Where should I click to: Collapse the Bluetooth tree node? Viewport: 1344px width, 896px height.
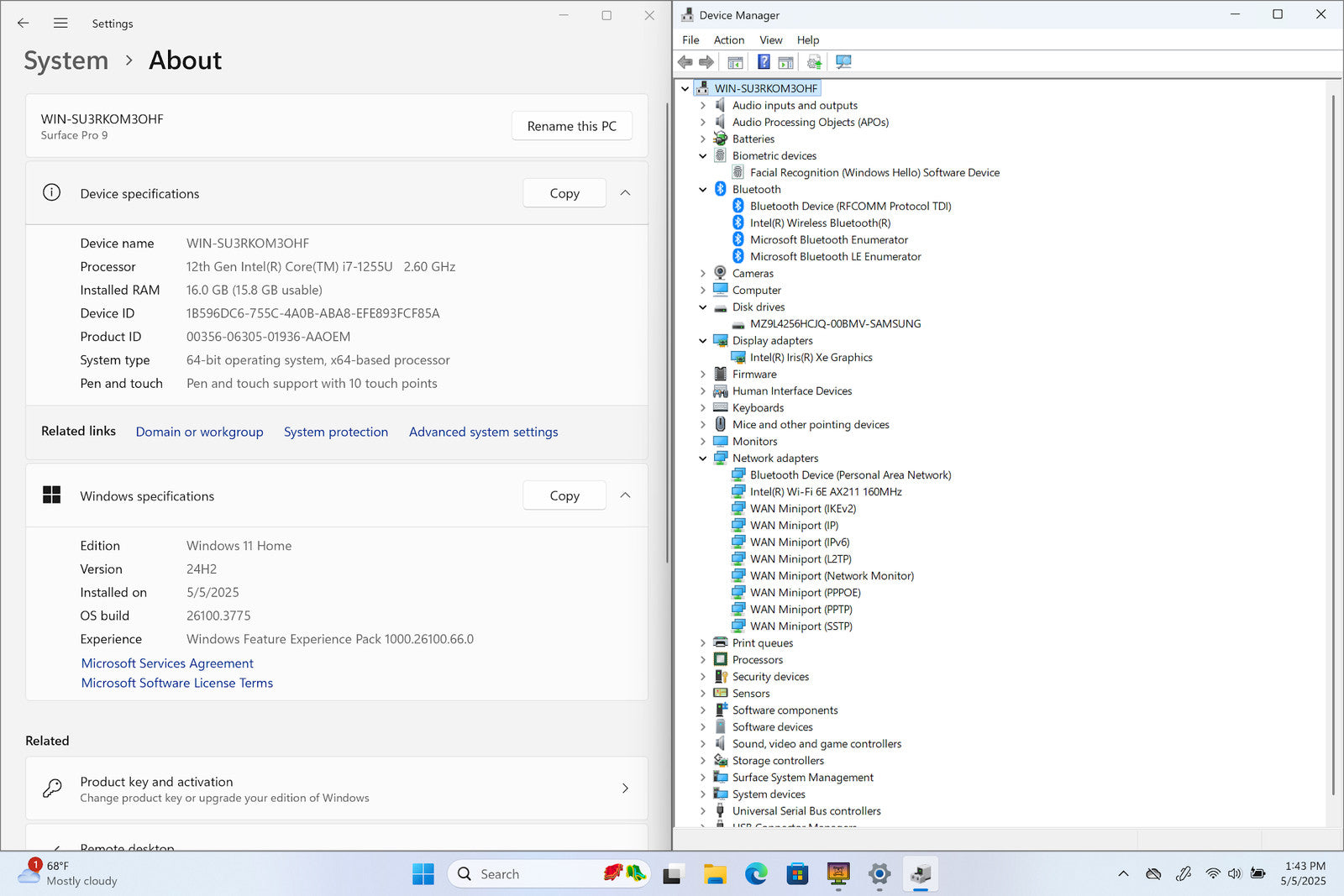pyautogui.click(x=703, y=189)
